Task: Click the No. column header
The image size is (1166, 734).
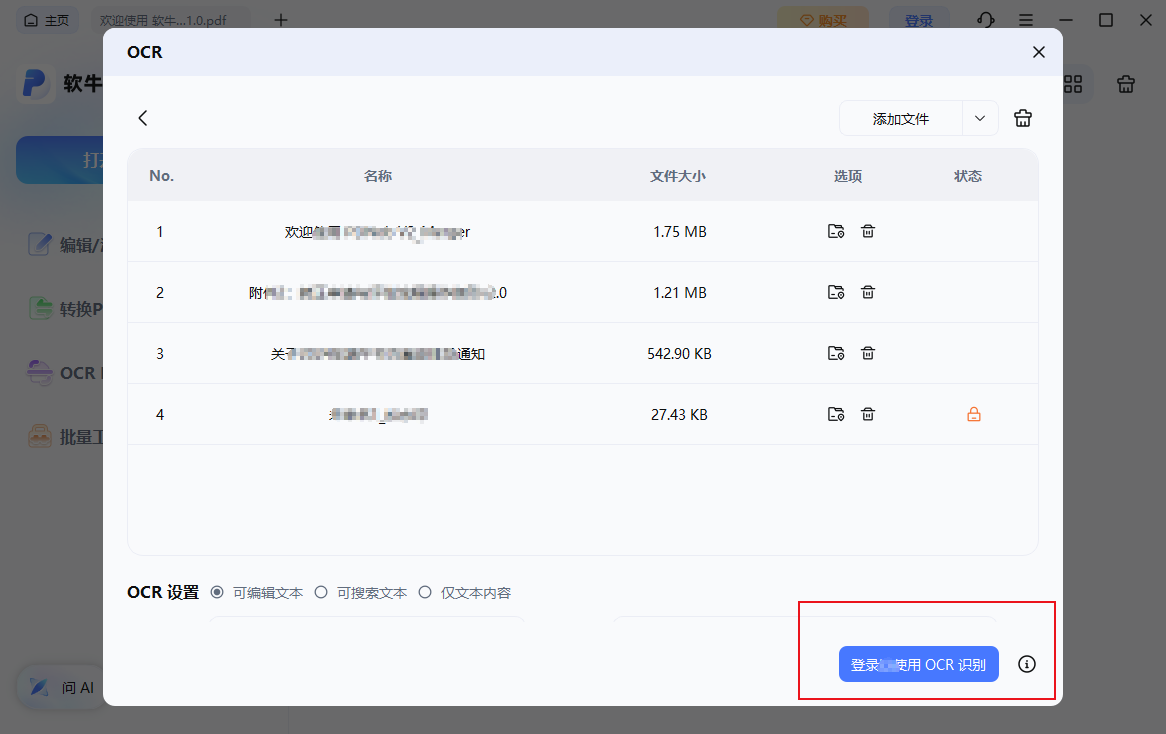Action: (161, 176)
